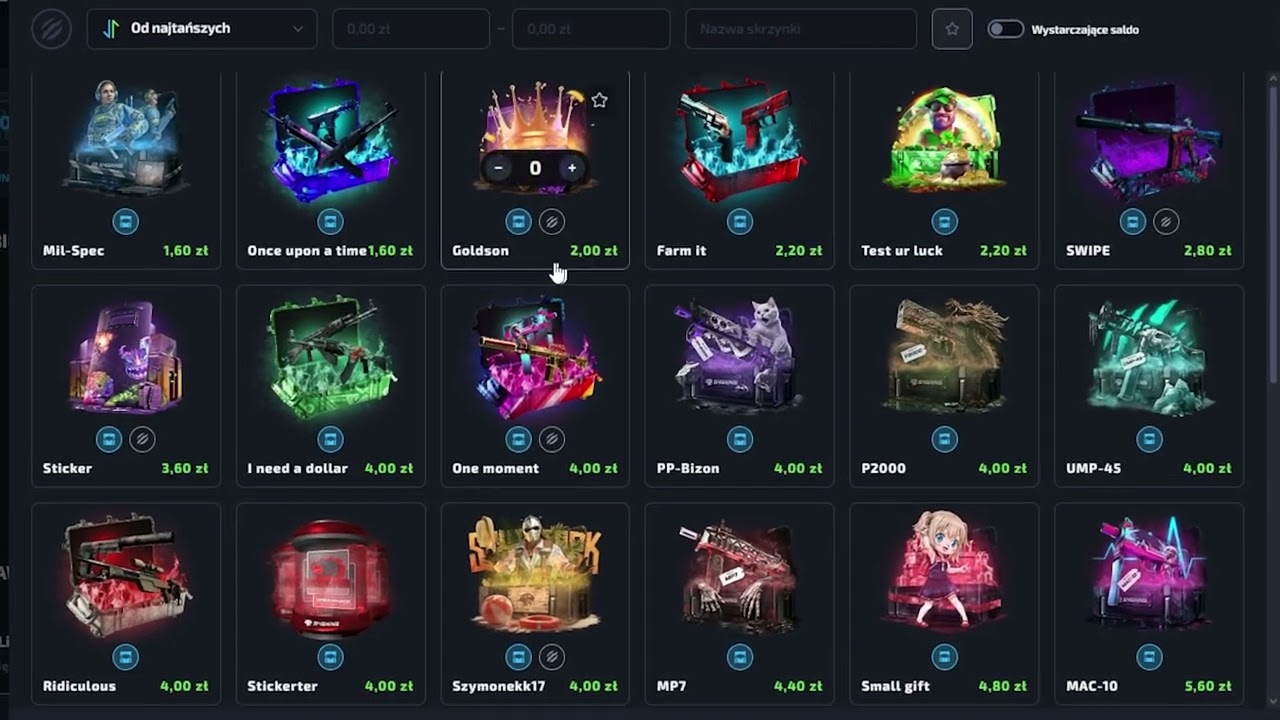The height and width of the screenshot is (720, 1280).
Task: Click the sort dropdown chevron arrow
Action: (x=298, y=29)
